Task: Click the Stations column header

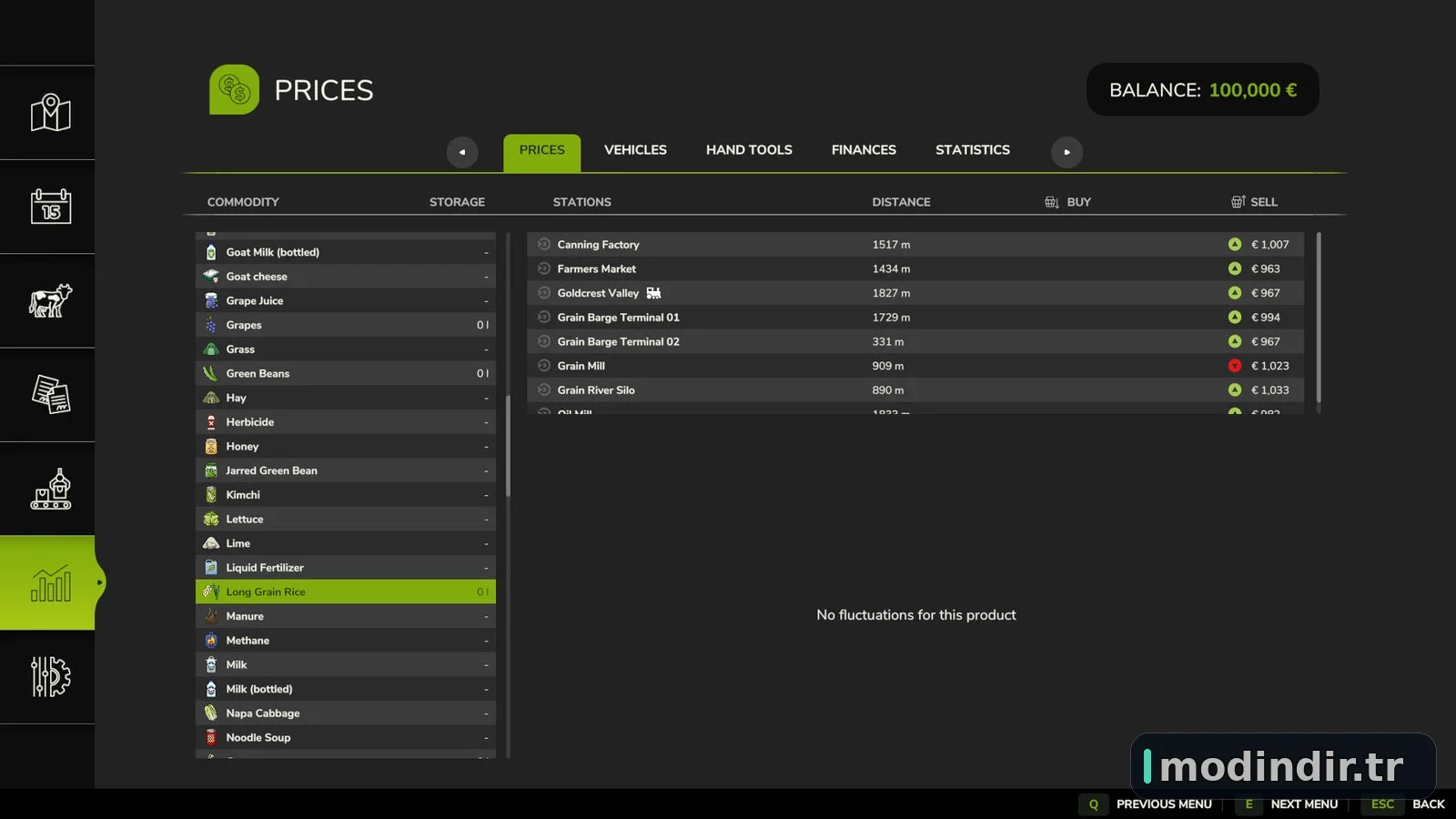Action: point(581,202)
